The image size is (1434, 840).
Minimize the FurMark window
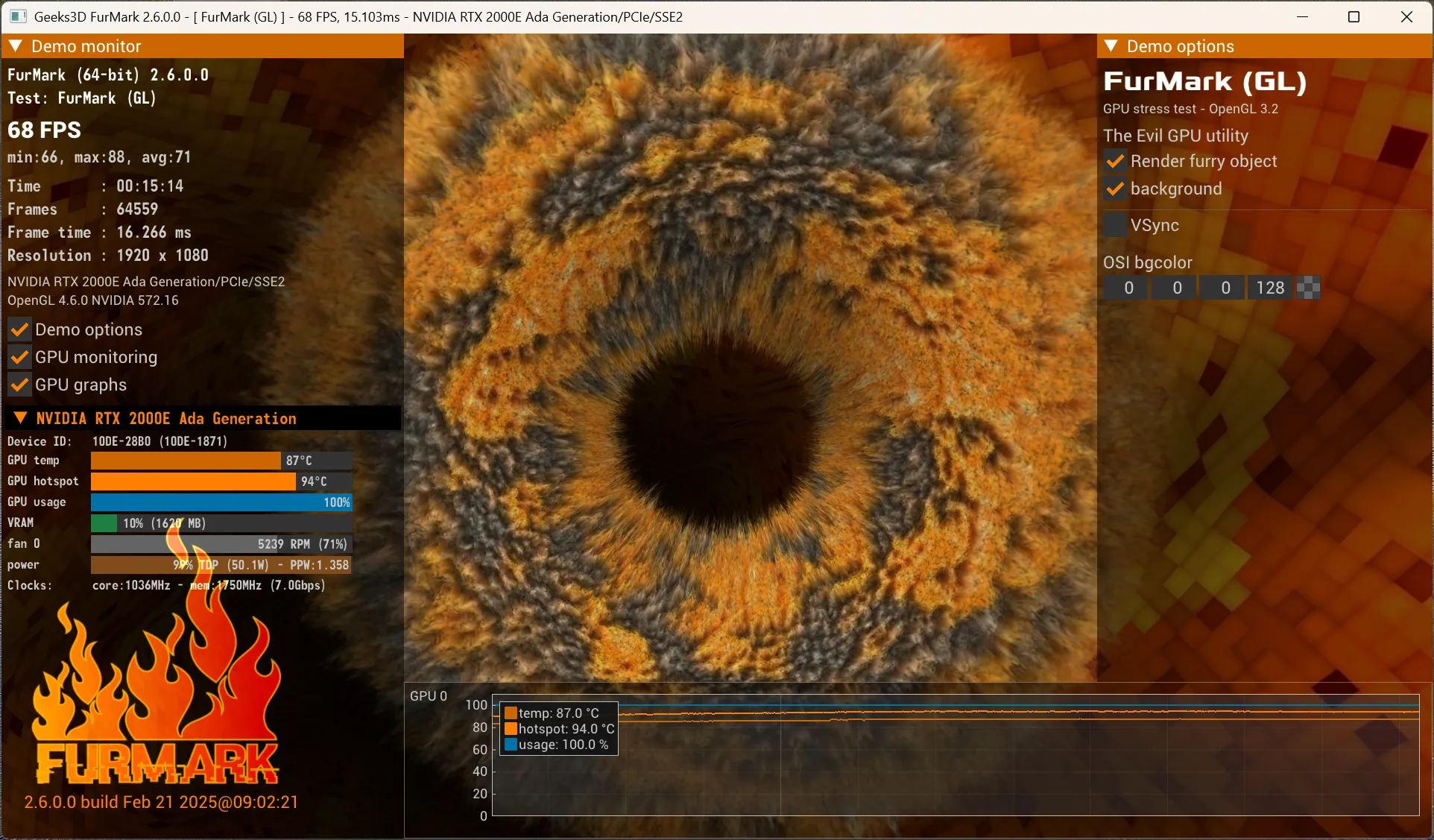(x=1303, y=16)
